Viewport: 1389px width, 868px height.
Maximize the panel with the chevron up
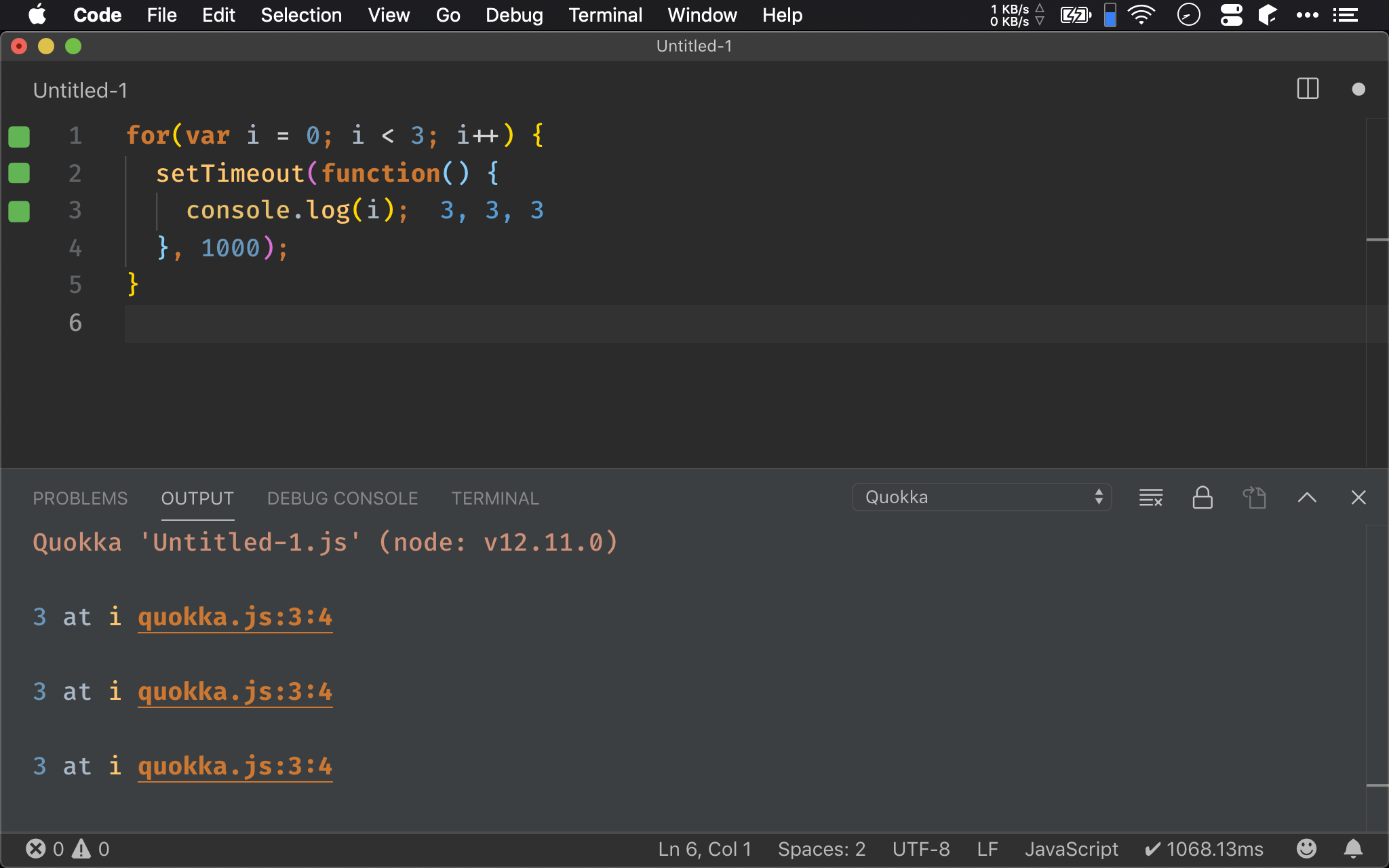pyautogui.click(x=1306, y=498)
